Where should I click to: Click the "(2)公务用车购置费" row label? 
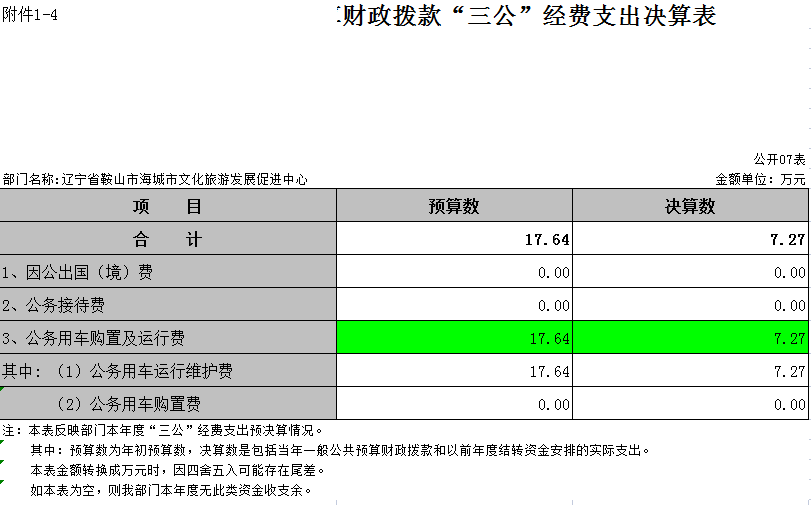168,404
